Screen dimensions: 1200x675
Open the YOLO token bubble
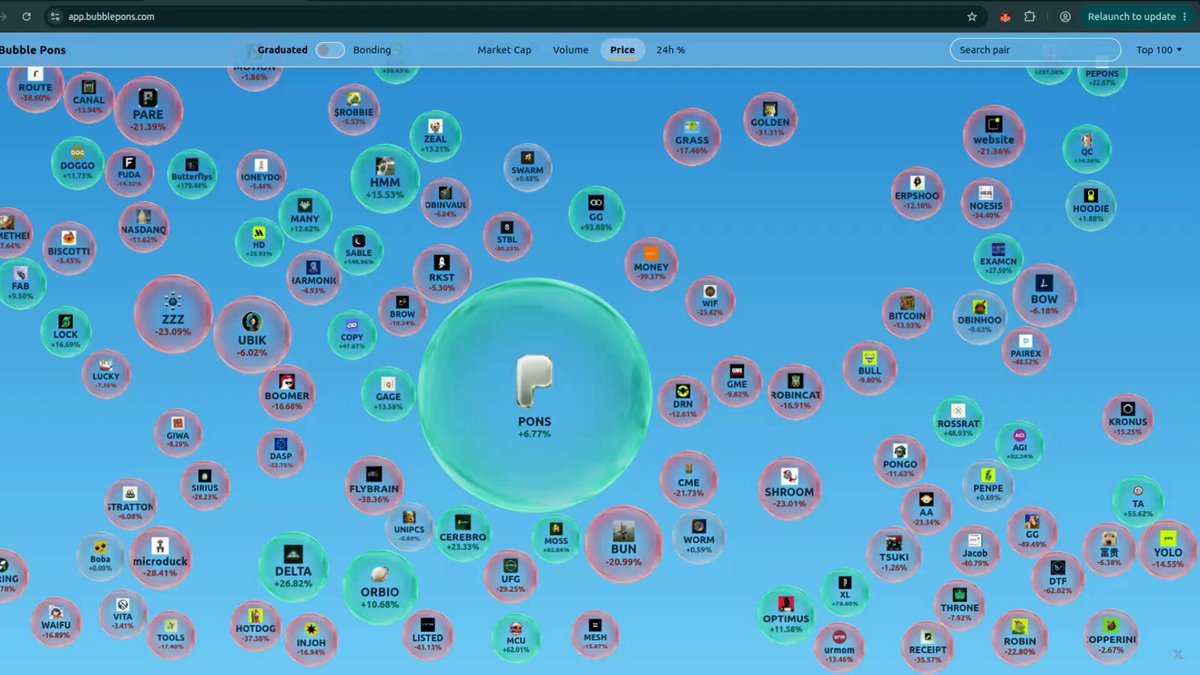tap(1168, 549)
